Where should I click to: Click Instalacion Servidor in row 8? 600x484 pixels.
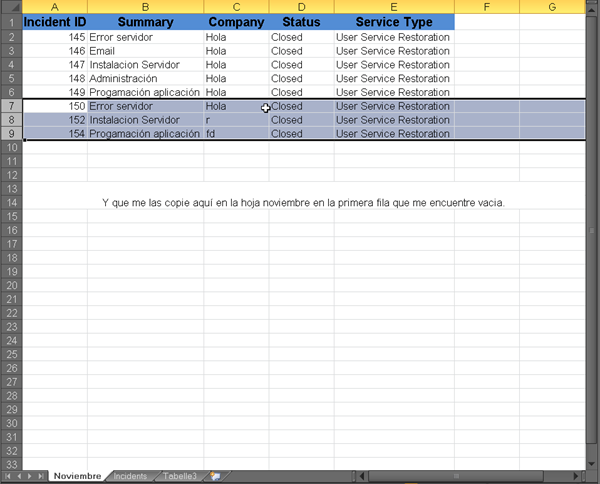[x=145, y=120]
